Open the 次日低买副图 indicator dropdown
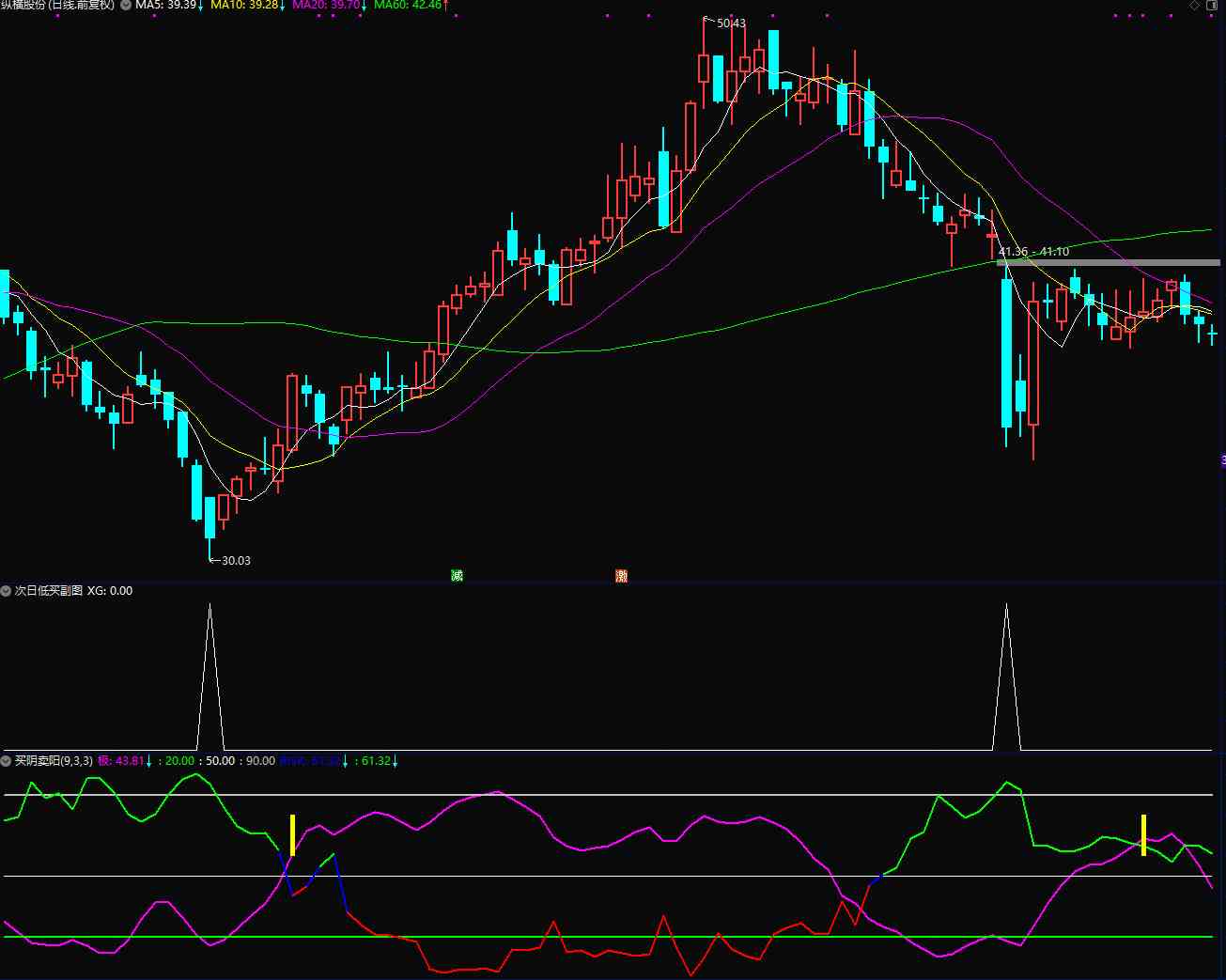 tap(6, 591)
